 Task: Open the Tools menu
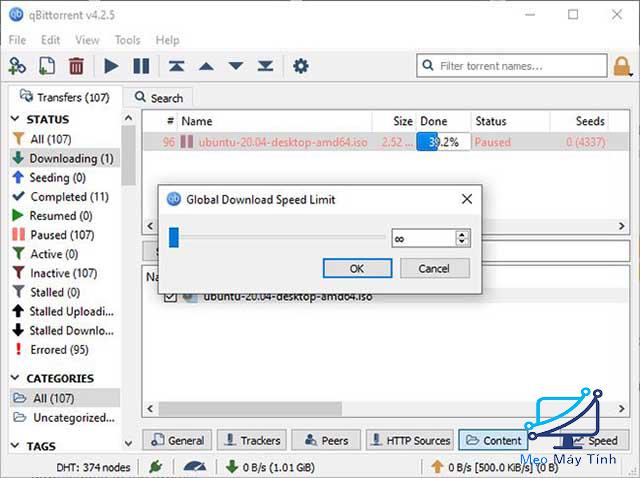click(x=127, y=40)
